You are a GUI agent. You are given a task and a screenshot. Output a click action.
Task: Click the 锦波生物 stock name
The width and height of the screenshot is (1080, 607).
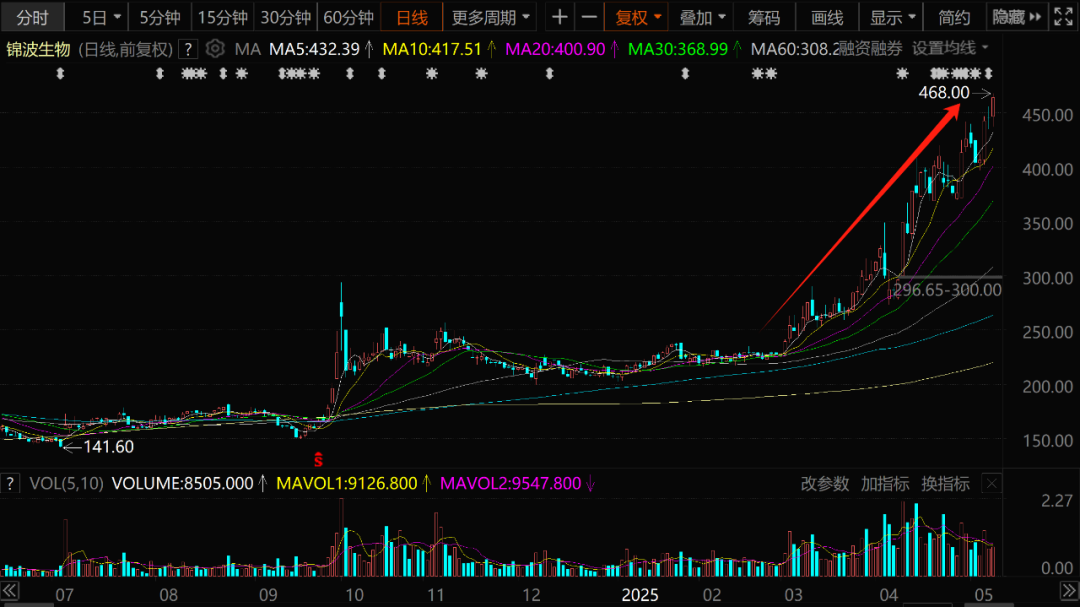pyautogui.click(x=38, y=49)
